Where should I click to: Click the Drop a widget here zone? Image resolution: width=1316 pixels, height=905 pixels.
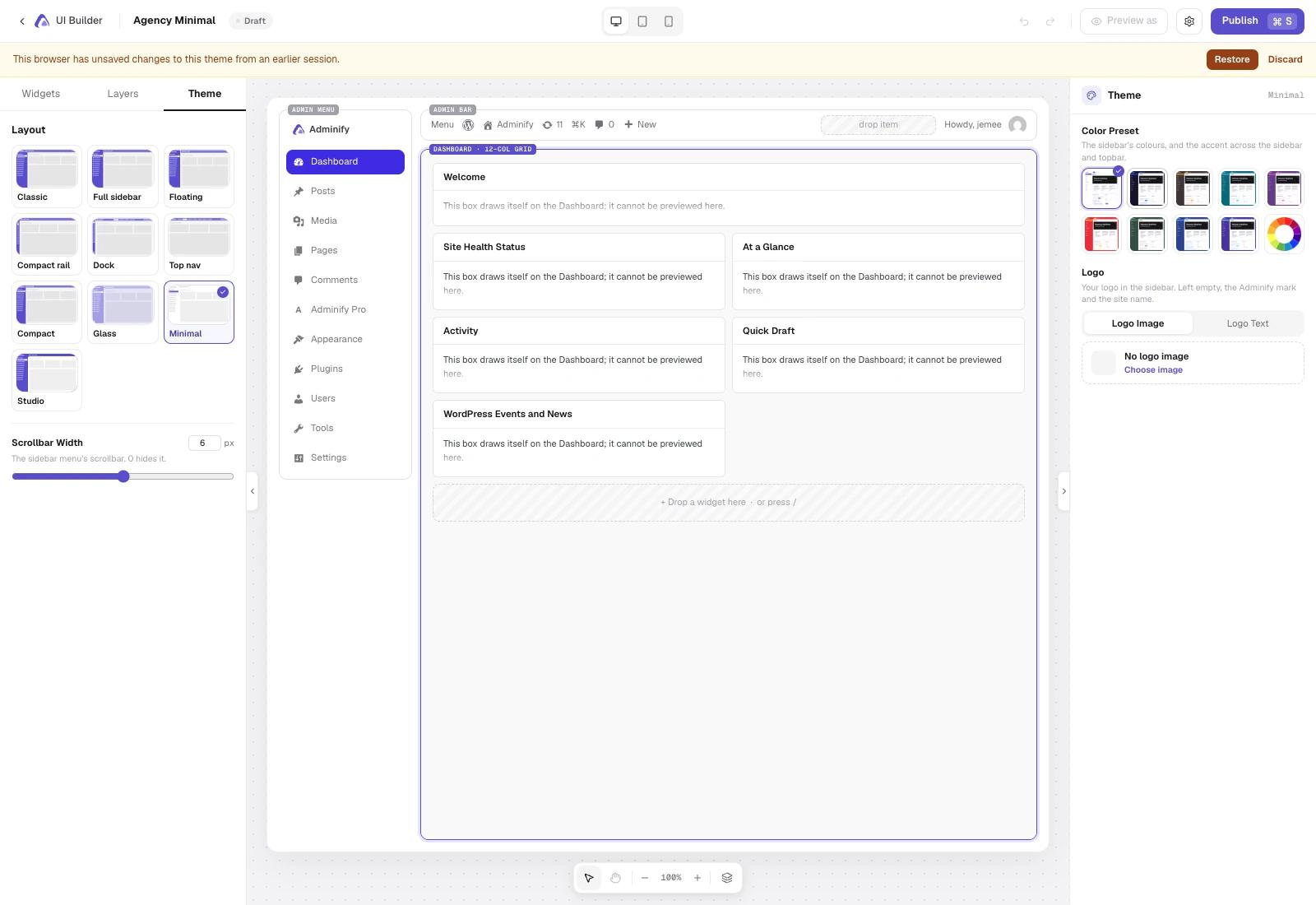[x=729, y=503]
